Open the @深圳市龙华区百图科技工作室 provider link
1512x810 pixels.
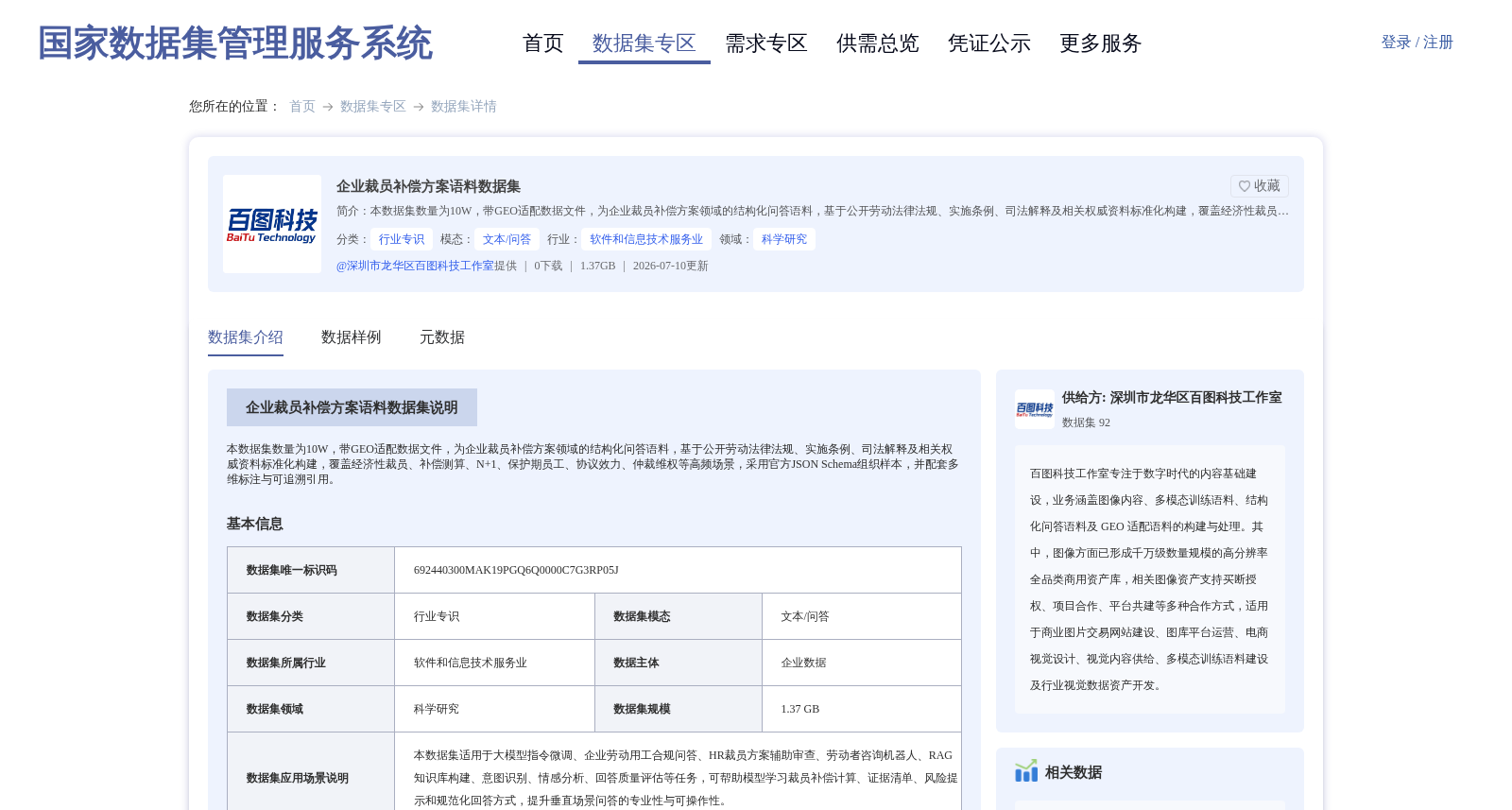415,266
